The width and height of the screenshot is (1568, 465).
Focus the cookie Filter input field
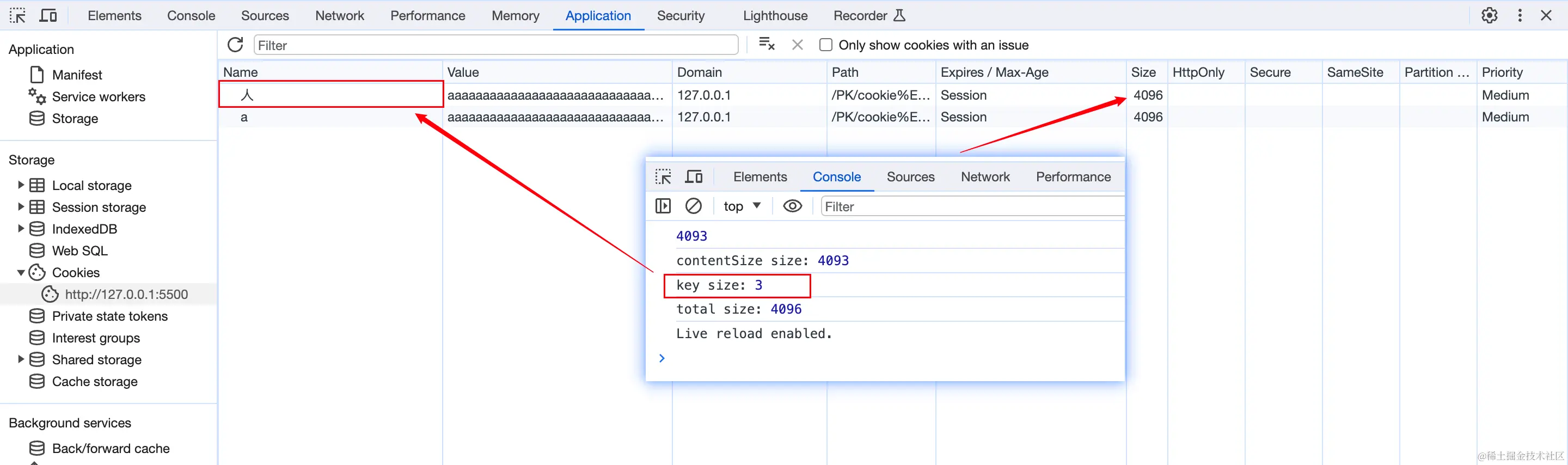coord(496,45)
